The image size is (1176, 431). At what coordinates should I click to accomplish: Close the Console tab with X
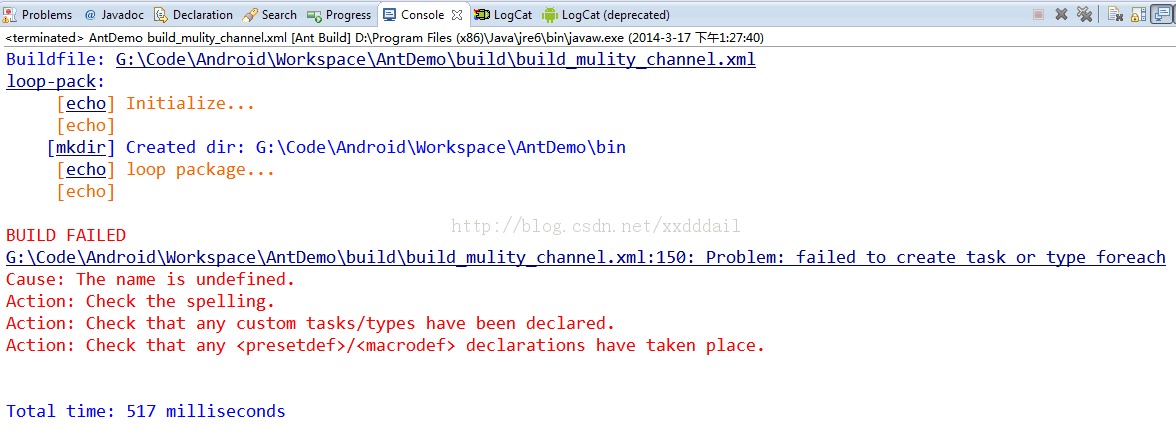pos(457,14)
